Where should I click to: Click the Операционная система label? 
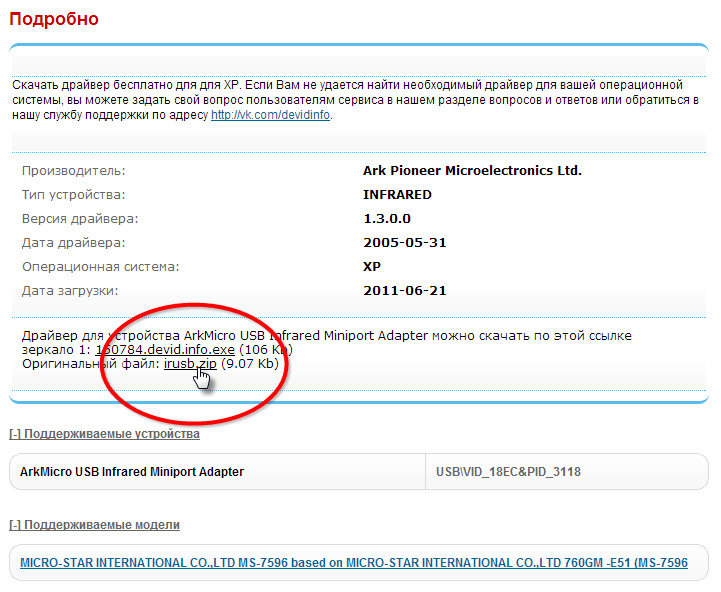coord(101,266)
